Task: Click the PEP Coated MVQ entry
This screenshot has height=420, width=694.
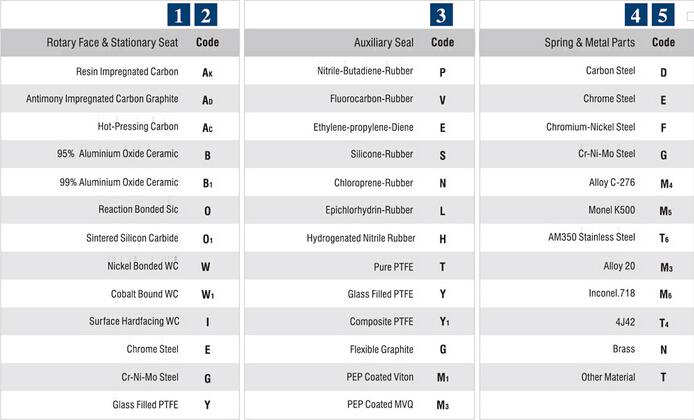Action: pyautogui.click(x=381, y=404)
